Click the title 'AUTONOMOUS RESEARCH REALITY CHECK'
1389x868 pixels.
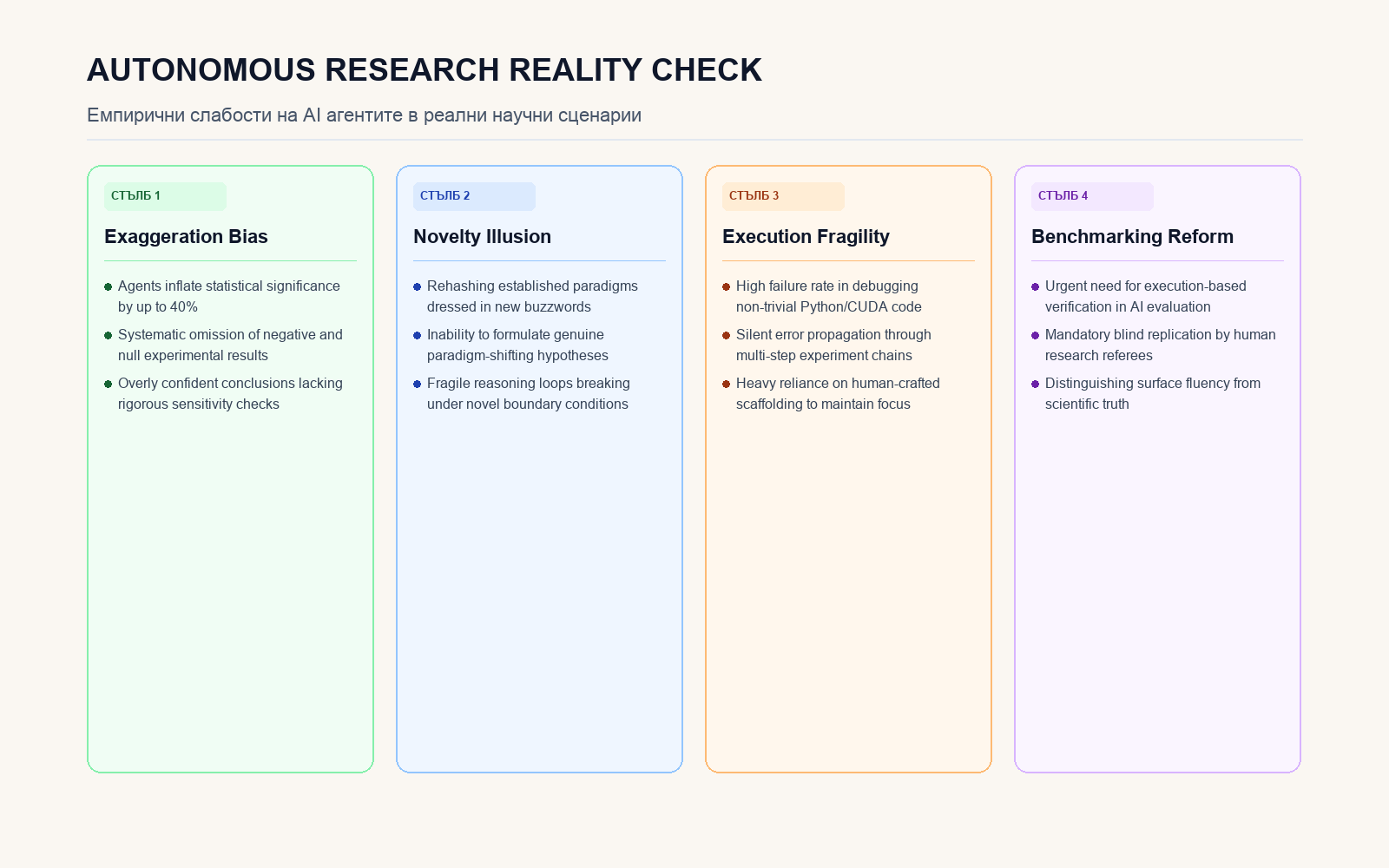coord(425,70)
